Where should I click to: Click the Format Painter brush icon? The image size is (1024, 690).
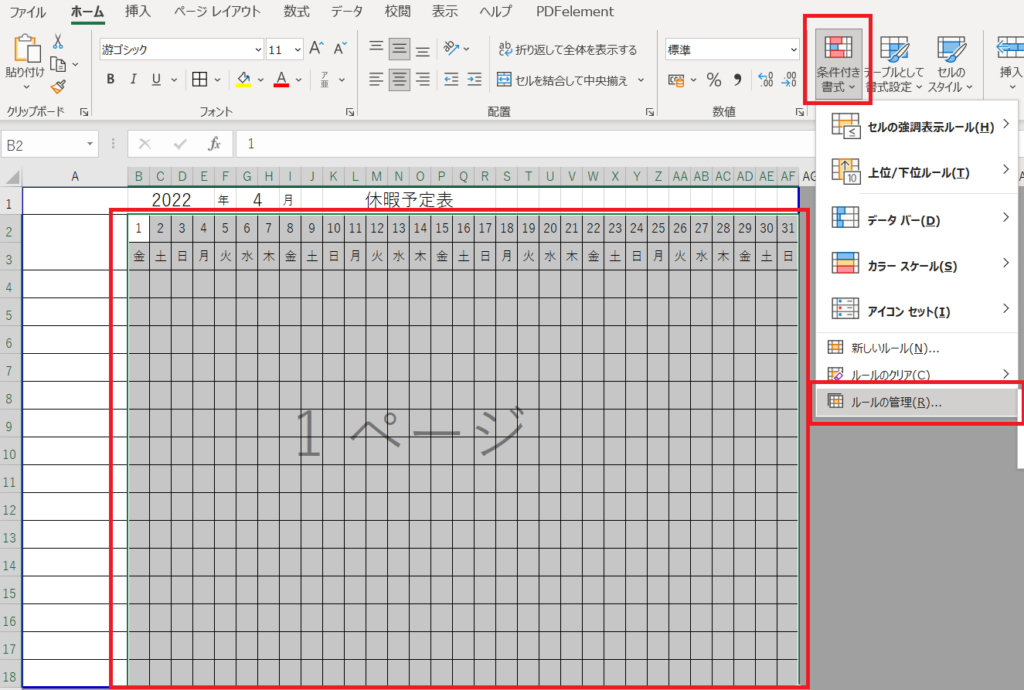(58, 86)
